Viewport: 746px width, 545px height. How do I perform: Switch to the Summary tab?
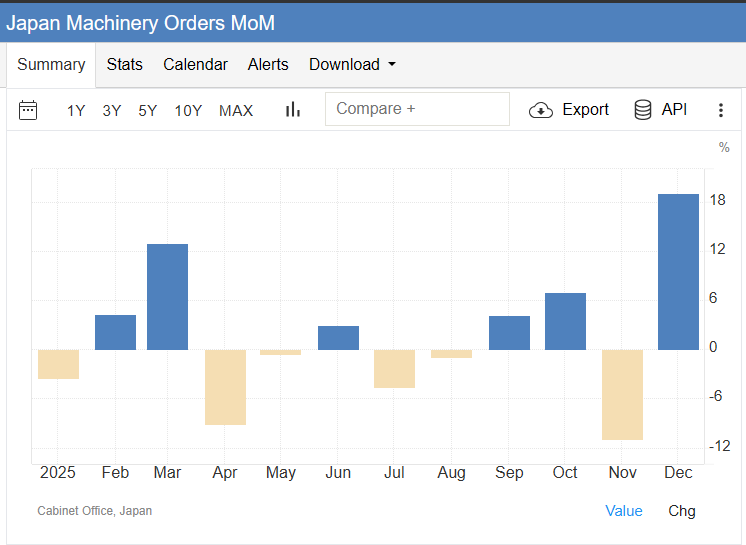click(x=51, y=65)
